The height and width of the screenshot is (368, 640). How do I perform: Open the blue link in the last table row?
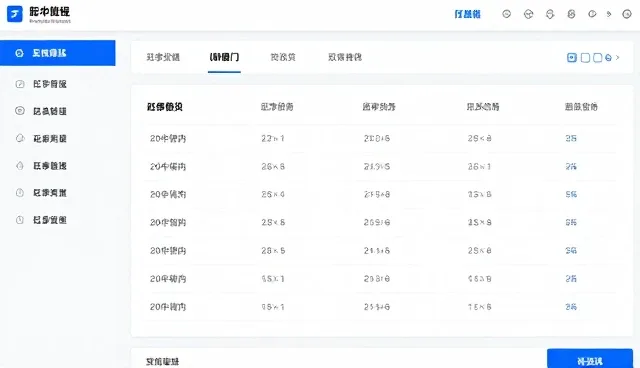click(571, 307)
